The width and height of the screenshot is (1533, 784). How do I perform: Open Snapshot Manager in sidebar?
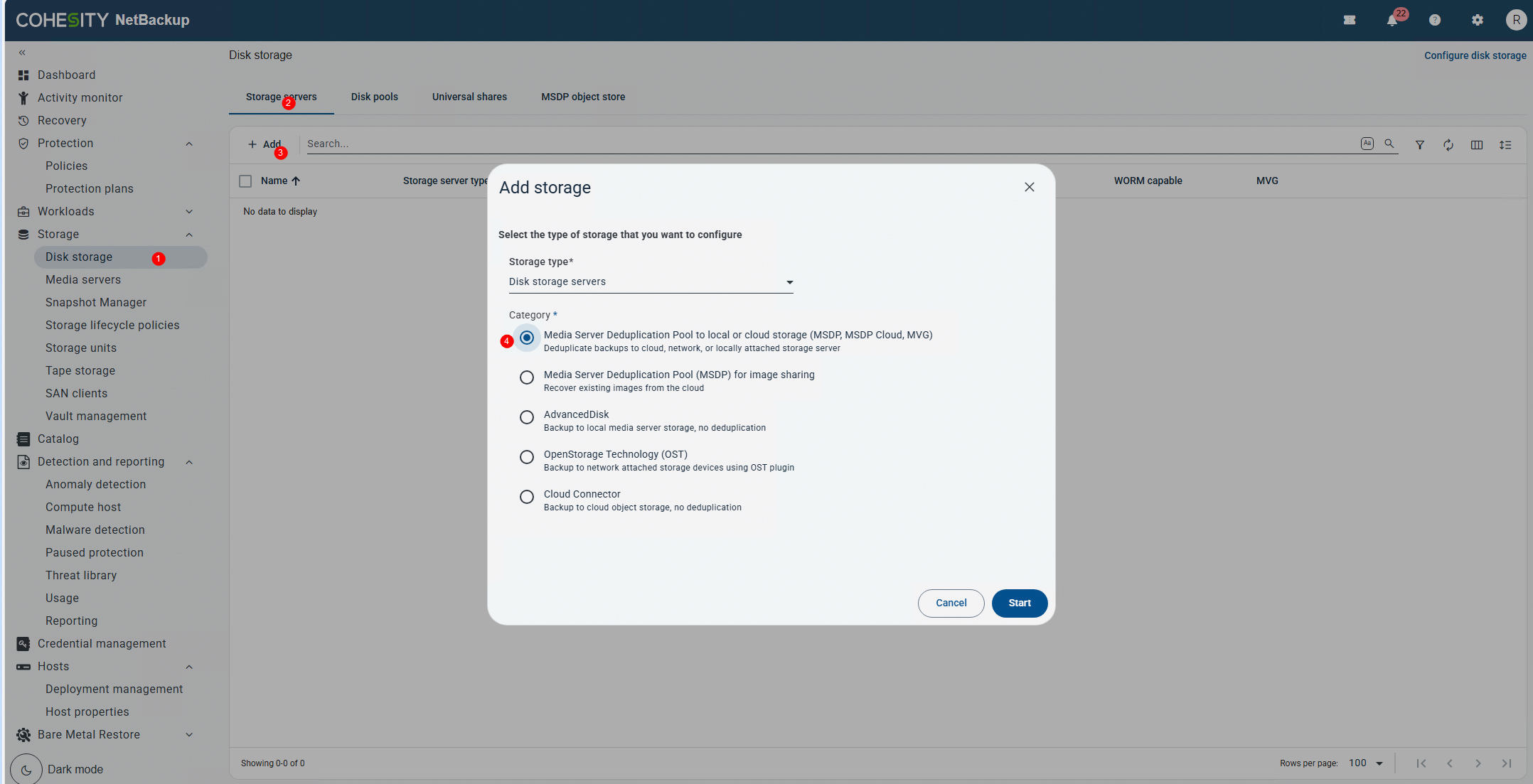coord(96,303)
